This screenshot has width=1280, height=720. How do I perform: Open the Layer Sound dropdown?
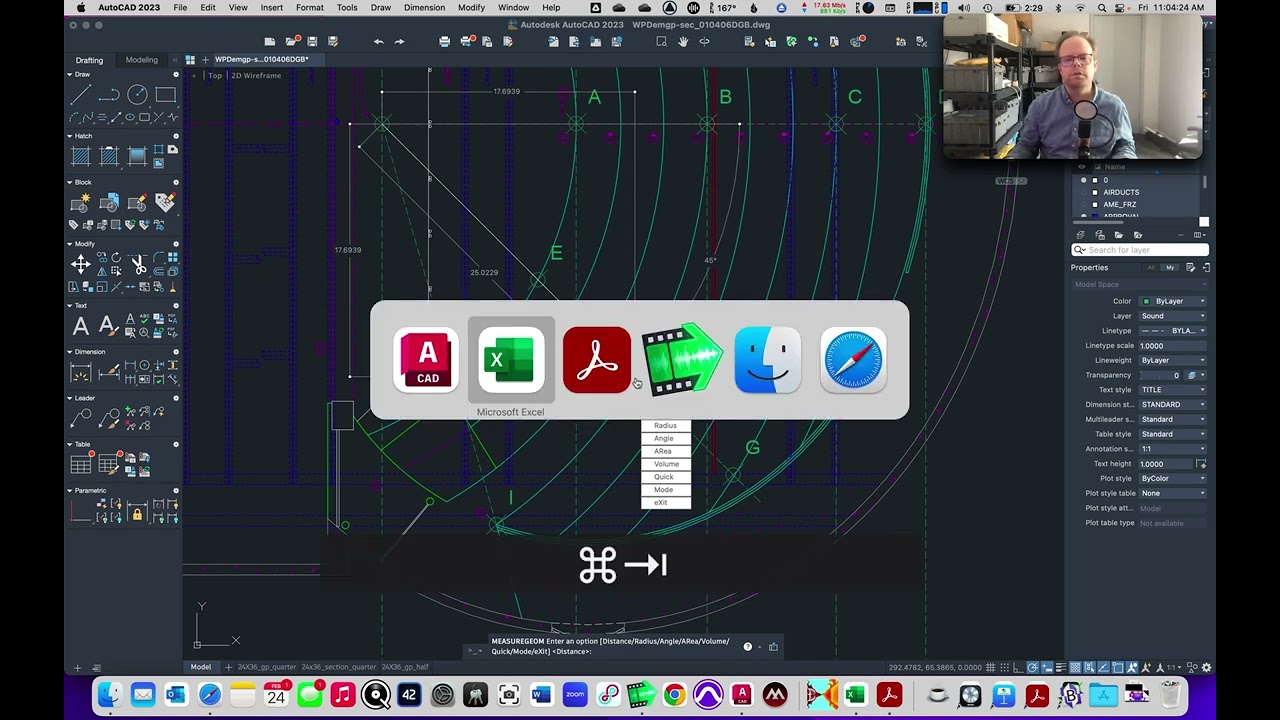1174,316
